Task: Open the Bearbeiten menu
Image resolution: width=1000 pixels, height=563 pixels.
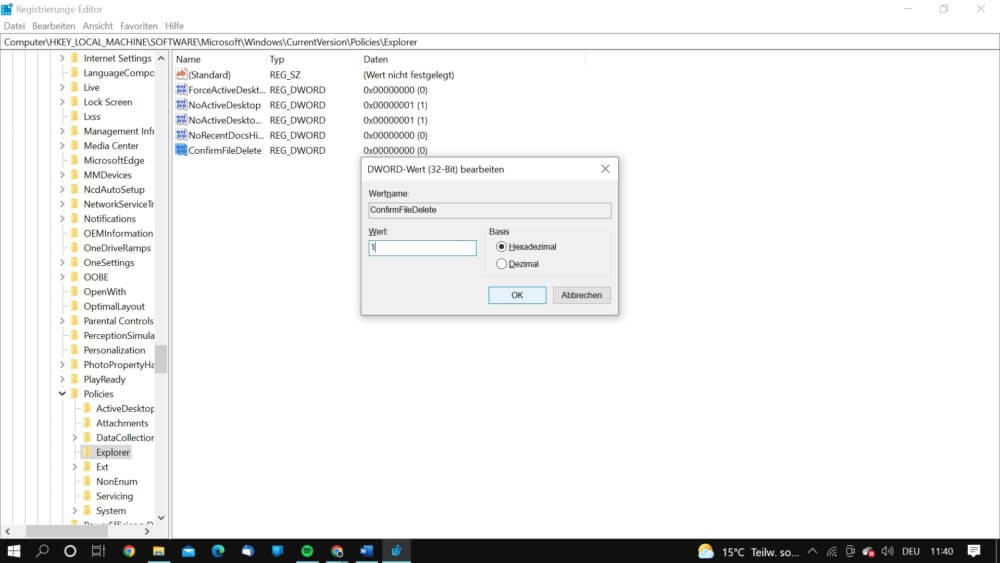Action: click(54, 26)
